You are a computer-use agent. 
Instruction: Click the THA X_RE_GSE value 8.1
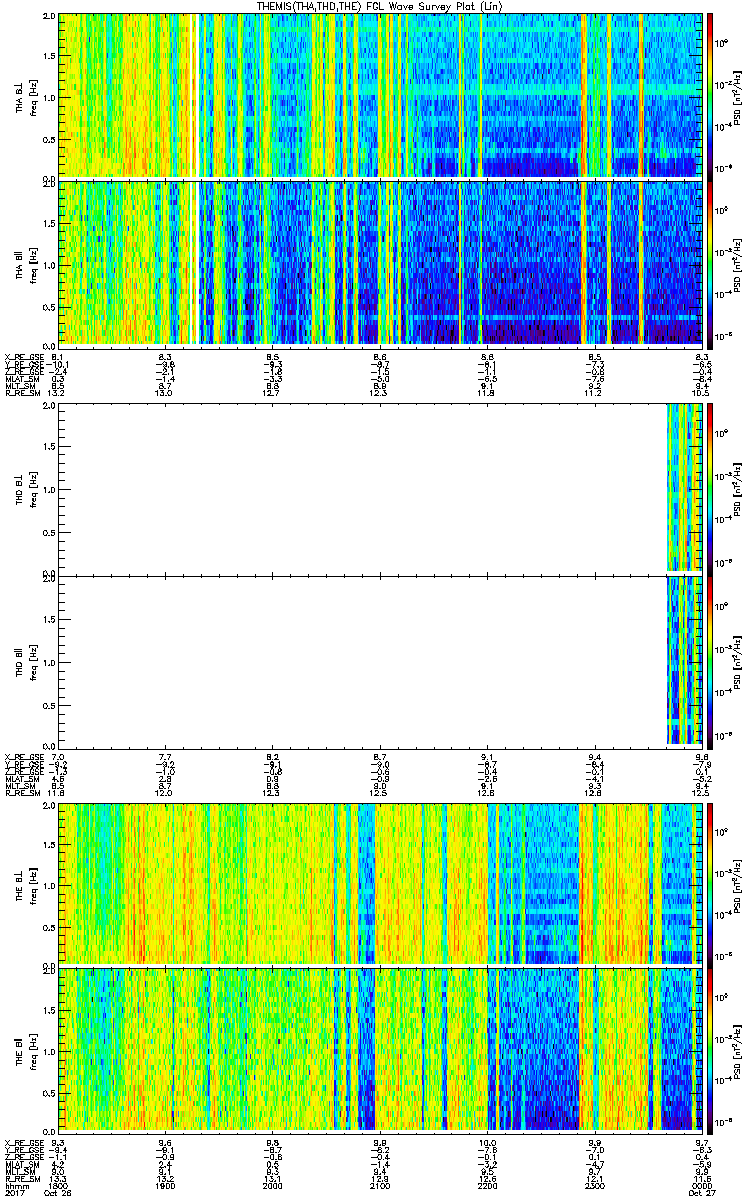click(x=57, y=356)
